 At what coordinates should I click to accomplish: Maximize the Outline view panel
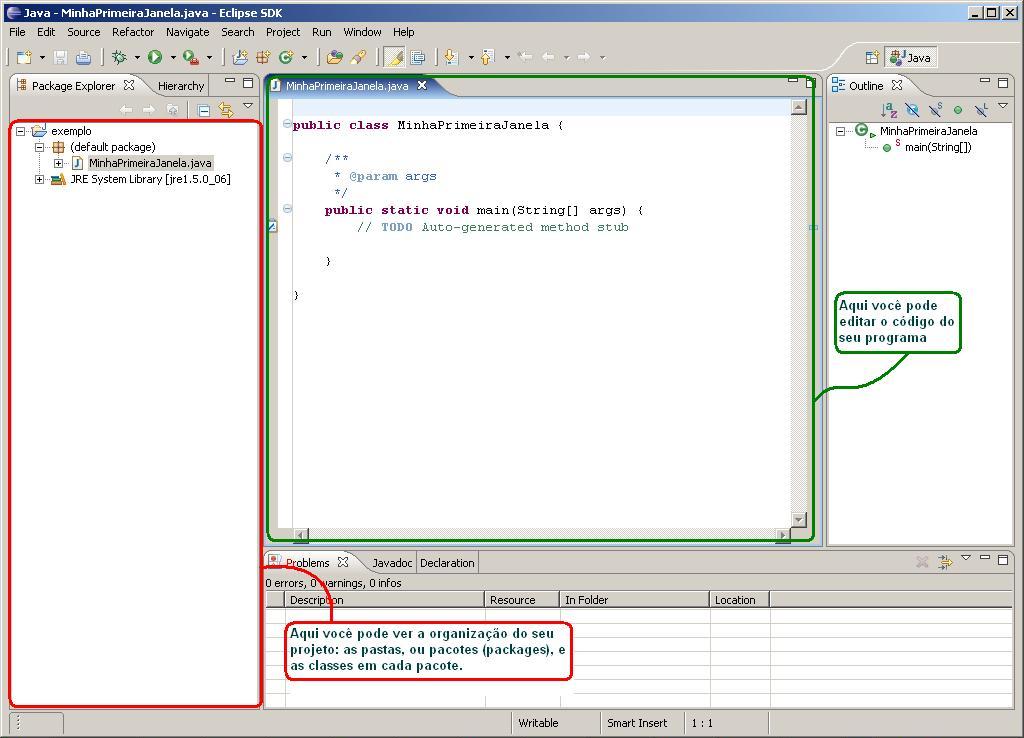[x=1003, y=83]
